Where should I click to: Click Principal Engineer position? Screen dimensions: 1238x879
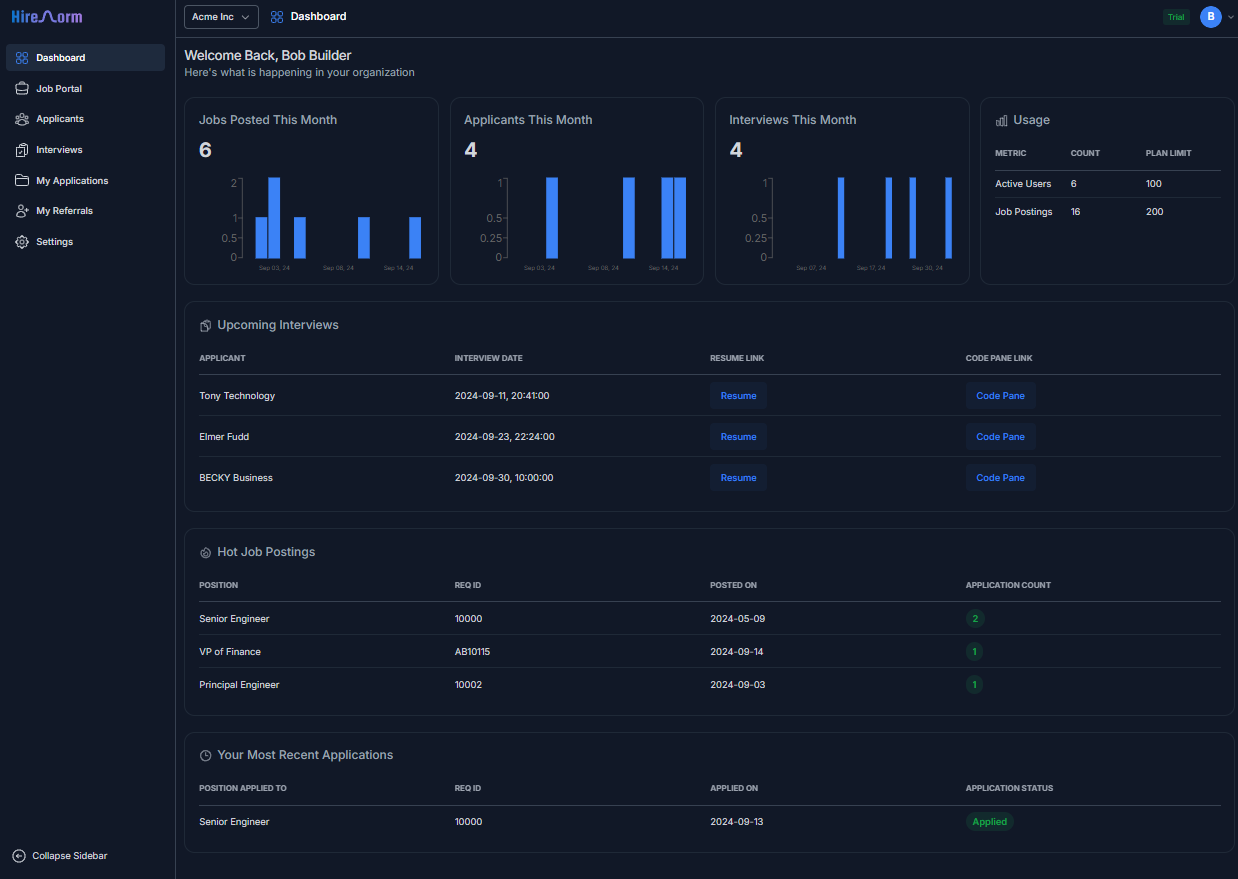click(239, 685)
